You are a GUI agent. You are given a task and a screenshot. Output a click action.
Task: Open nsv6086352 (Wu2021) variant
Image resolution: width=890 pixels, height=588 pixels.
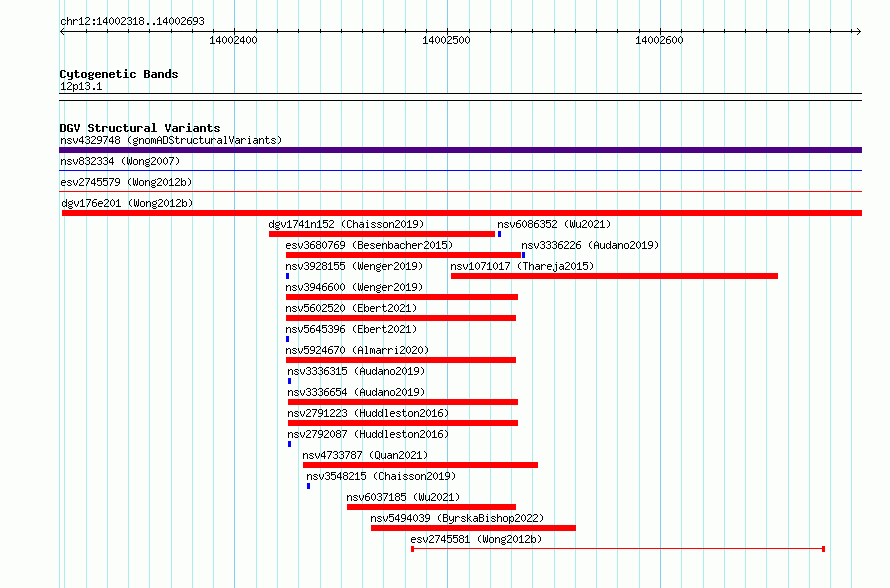point(554,224)
